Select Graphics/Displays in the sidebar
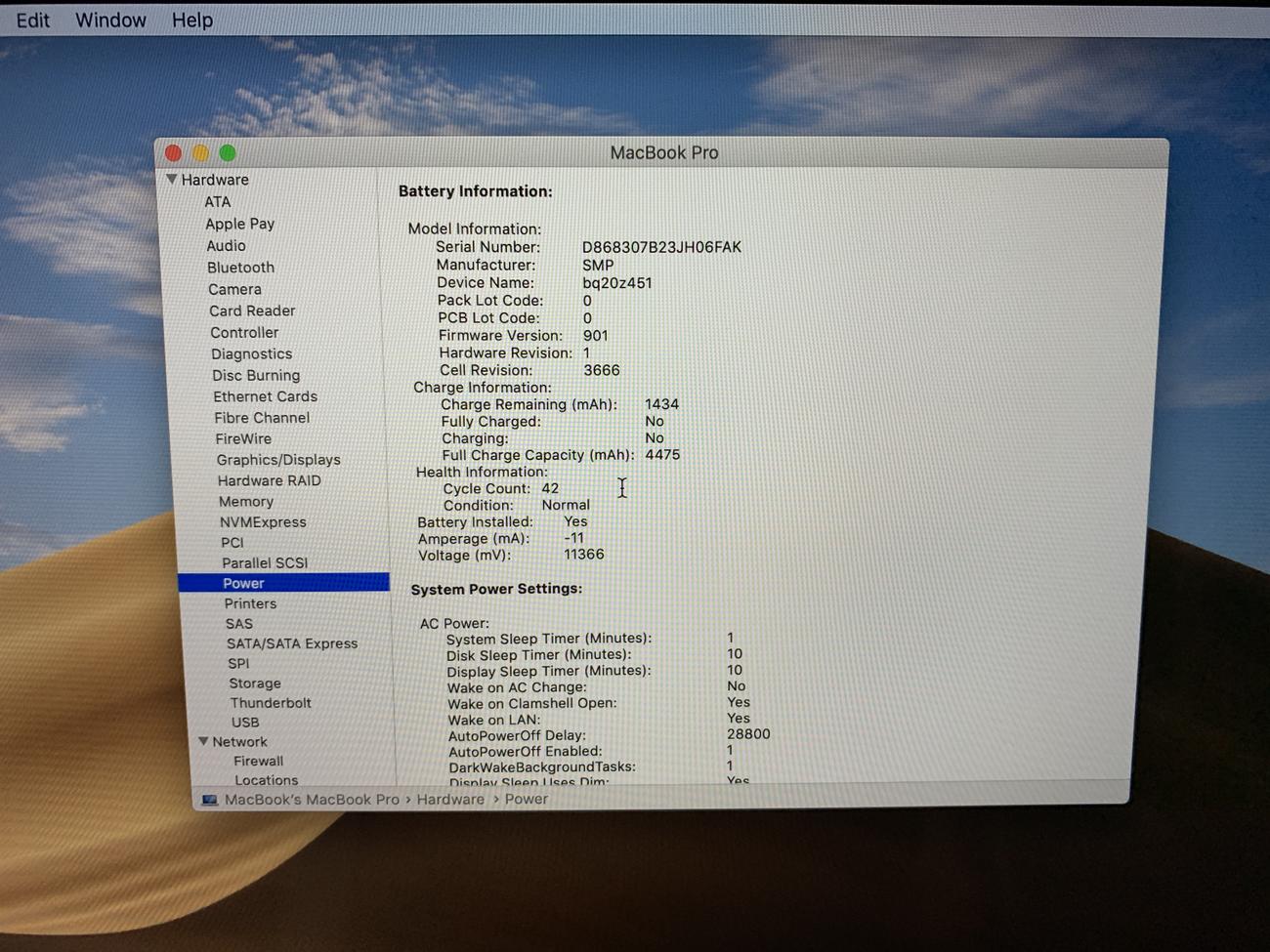This screenshot has width=1270, height=952. pyautogui.click(x=278, y=460)
